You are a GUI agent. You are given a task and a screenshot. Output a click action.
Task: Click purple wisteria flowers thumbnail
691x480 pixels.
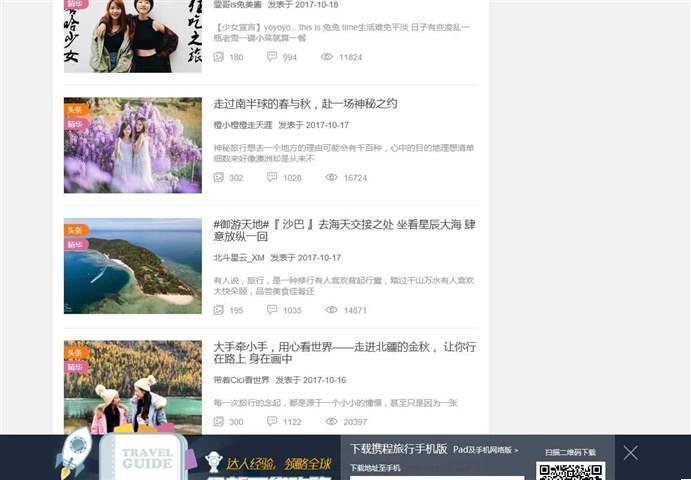tap(132, 145)
